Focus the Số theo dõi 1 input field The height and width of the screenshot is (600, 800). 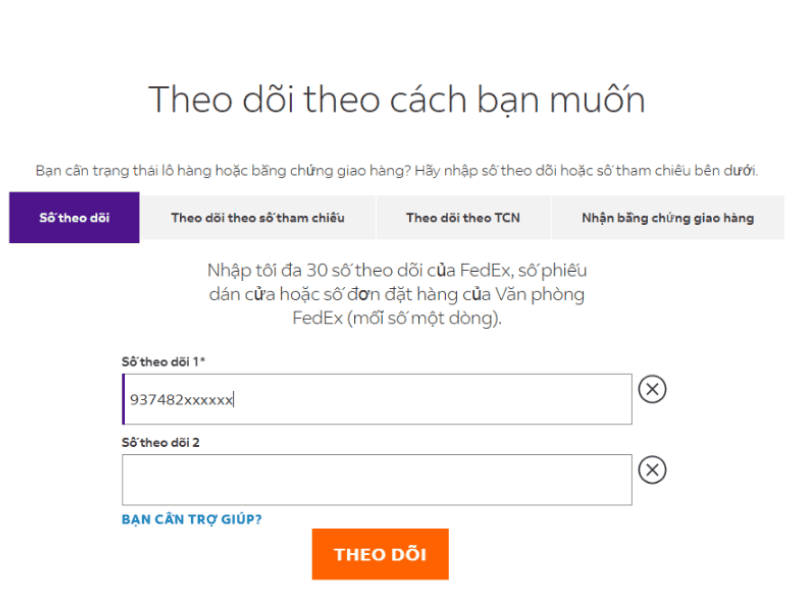tap(400, 399)
